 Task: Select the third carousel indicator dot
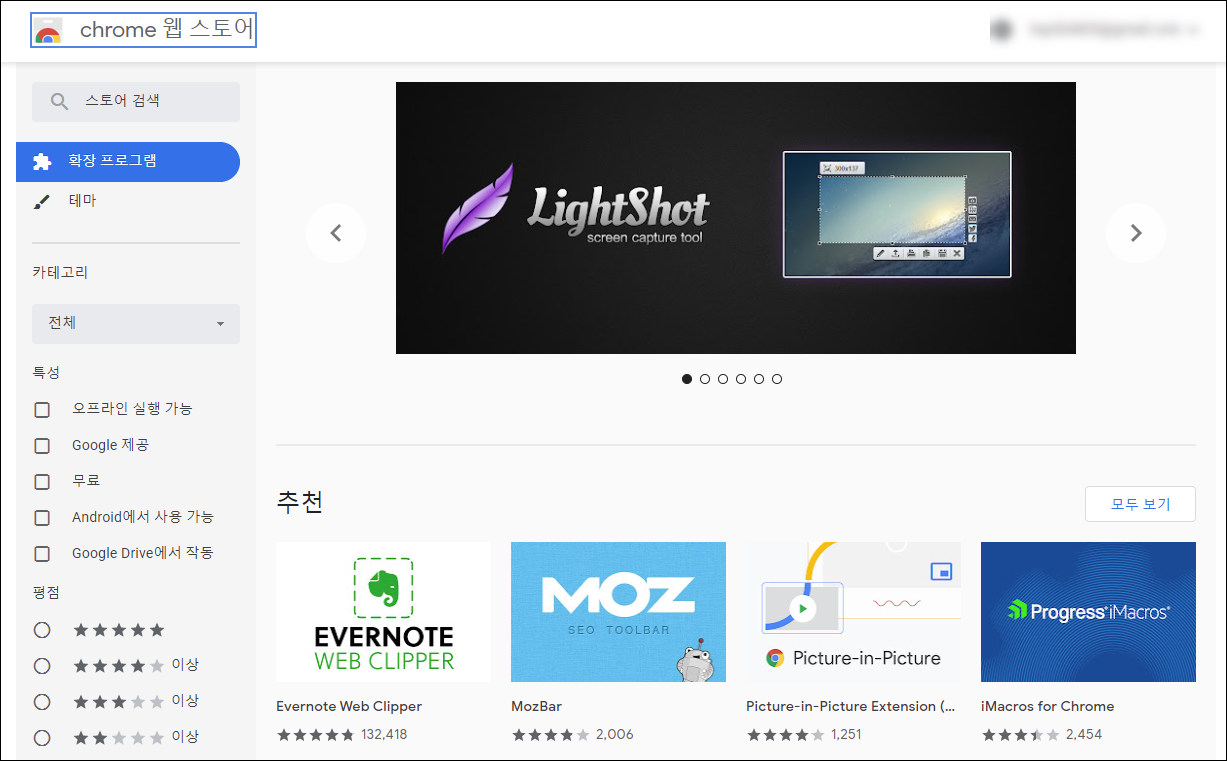coord(723,379)
